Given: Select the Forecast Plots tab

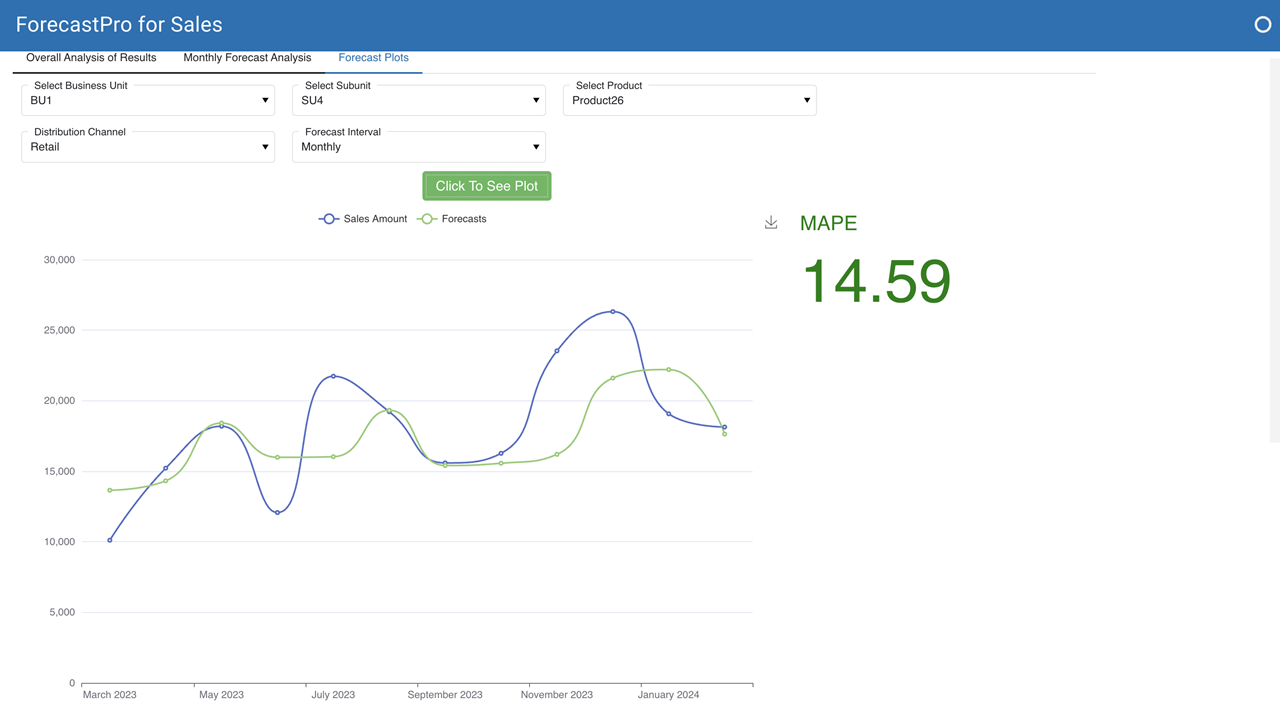Looking at the screenshot, I should click(x=373, y=58).
